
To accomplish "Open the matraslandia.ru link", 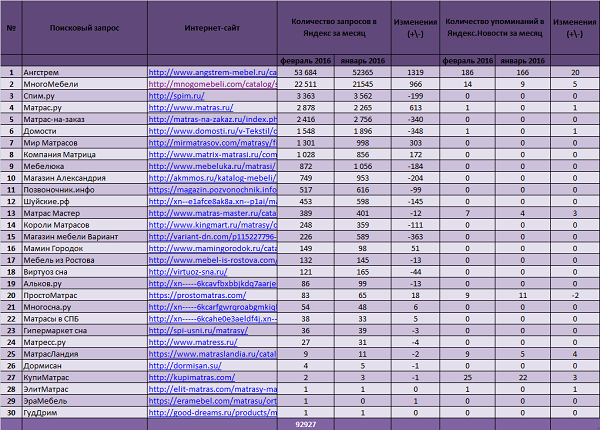I will (x=212, y=354).
